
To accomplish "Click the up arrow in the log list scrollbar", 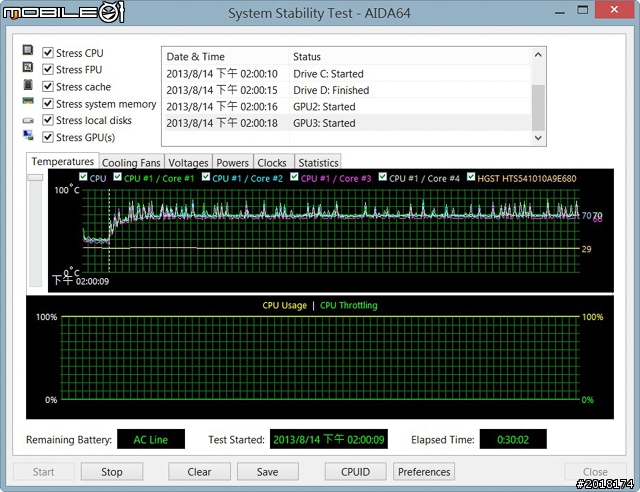I will tap(538, 55).
